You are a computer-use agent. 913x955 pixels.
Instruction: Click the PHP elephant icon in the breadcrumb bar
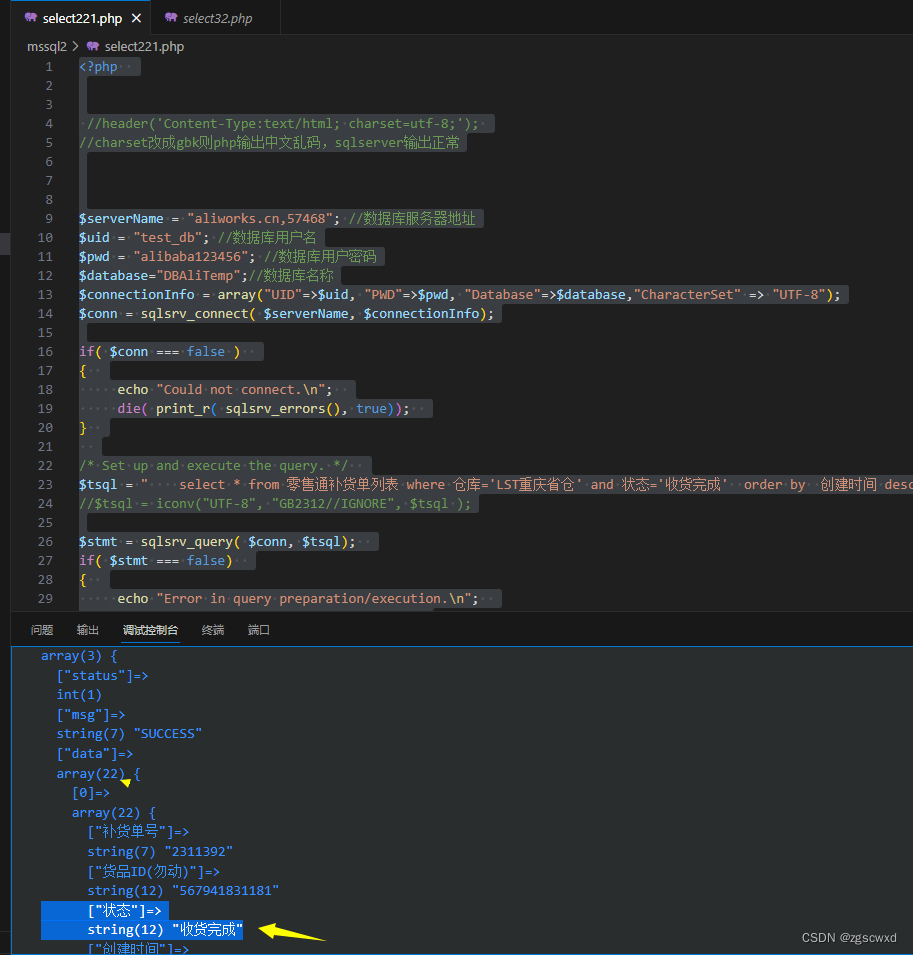92,46
